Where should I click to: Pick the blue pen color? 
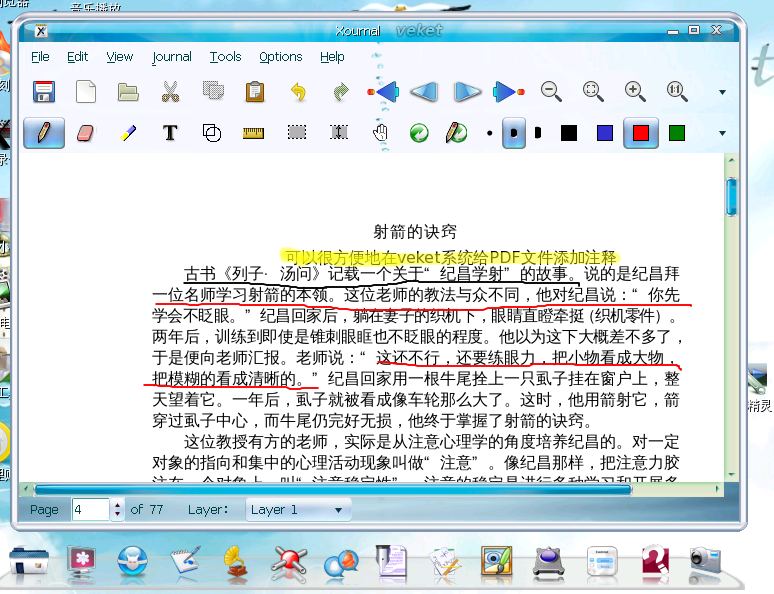605,133
